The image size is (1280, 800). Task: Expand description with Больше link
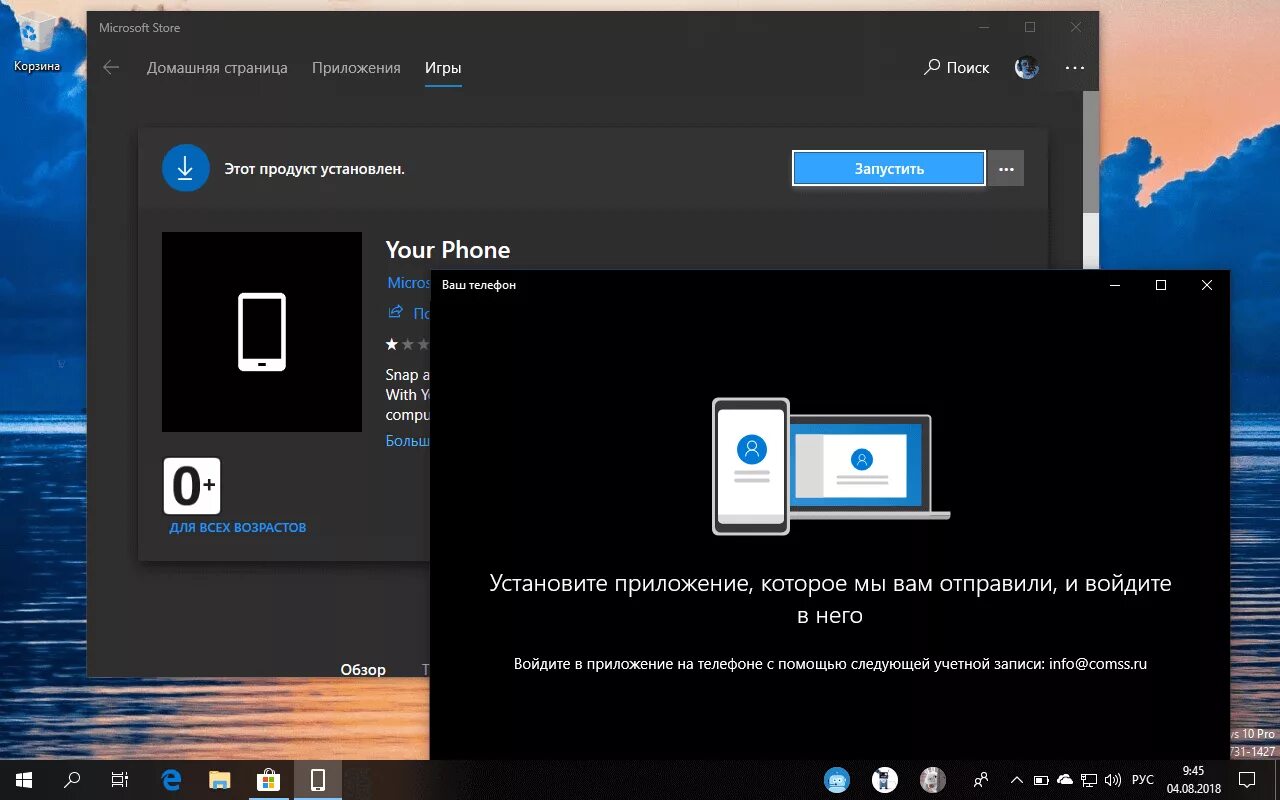tap(408, 440)
